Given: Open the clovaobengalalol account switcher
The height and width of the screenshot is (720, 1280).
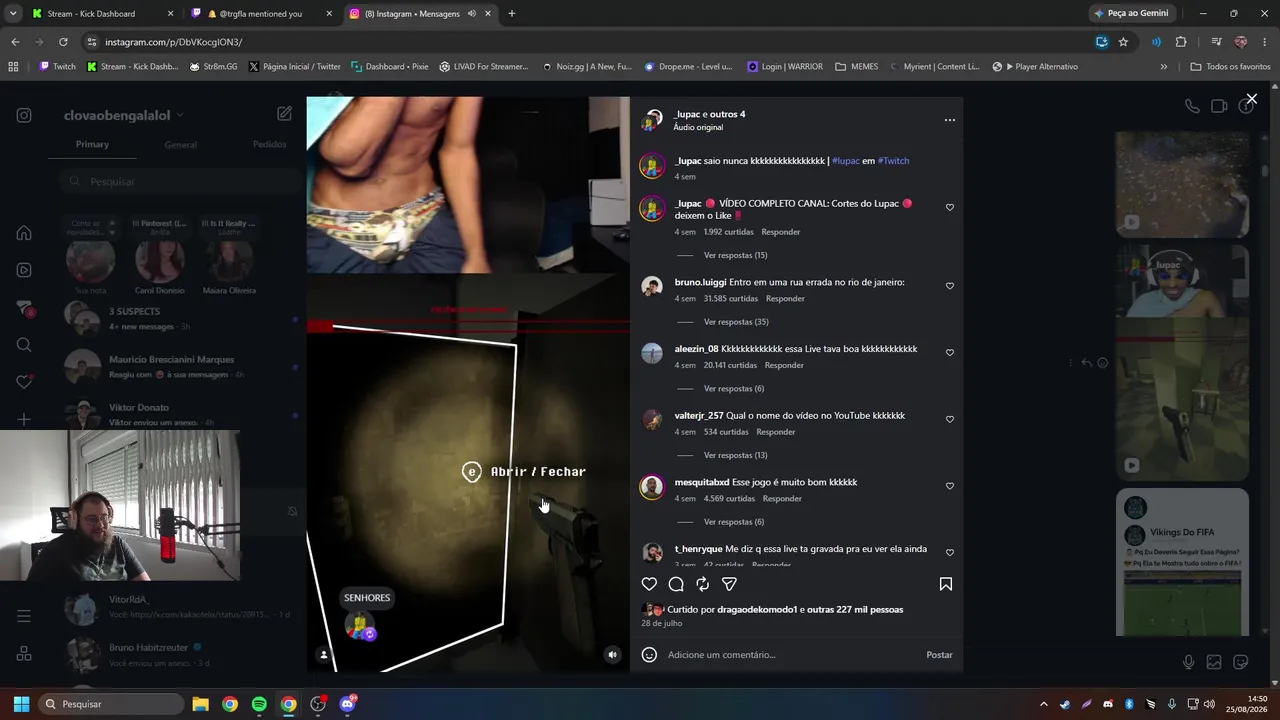Looking at the screenshot, I should pyautogui.click(x=124, y=115).
